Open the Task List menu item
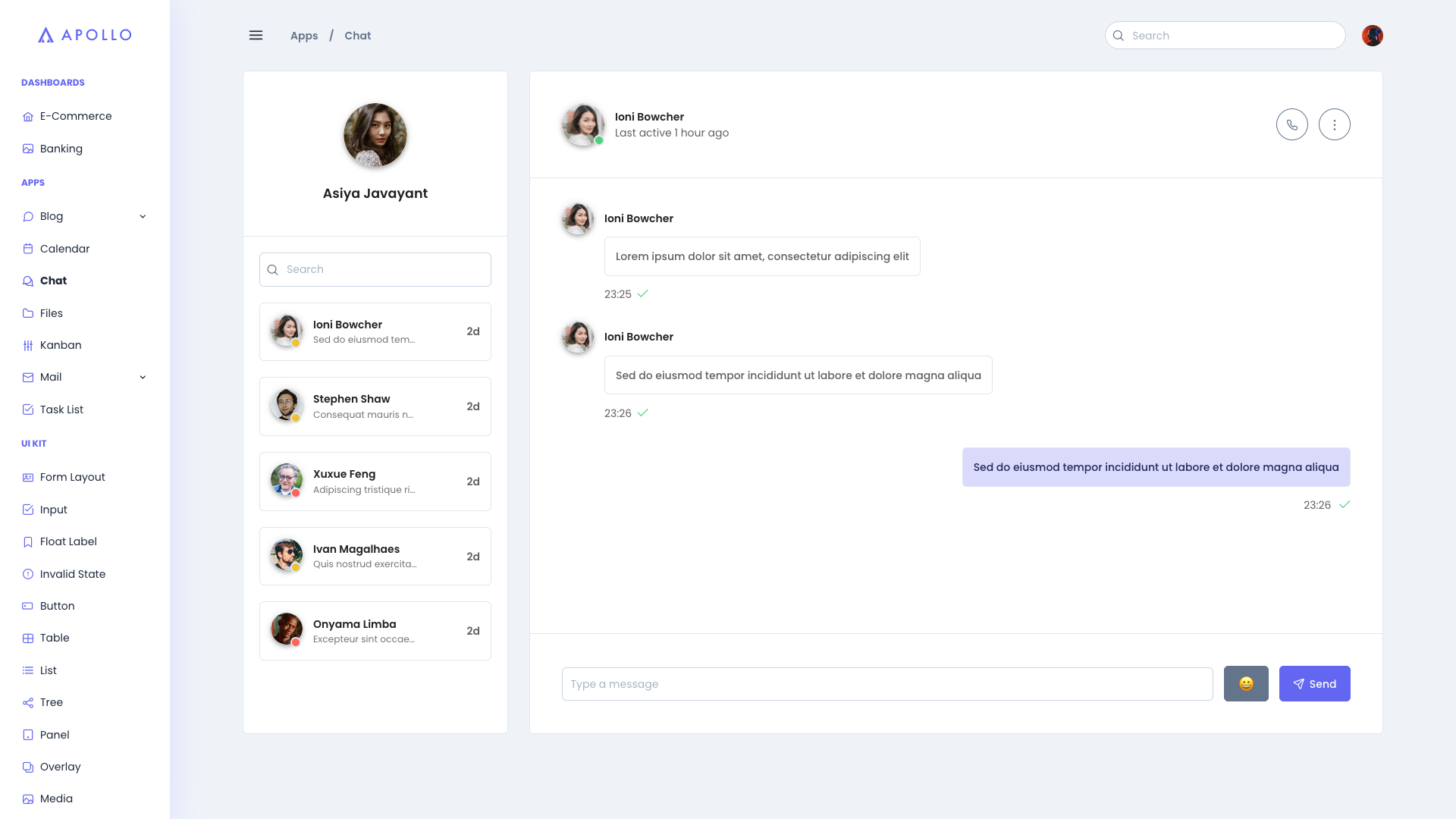This screenshot has height=819, width=1456. tap(61, 409)
